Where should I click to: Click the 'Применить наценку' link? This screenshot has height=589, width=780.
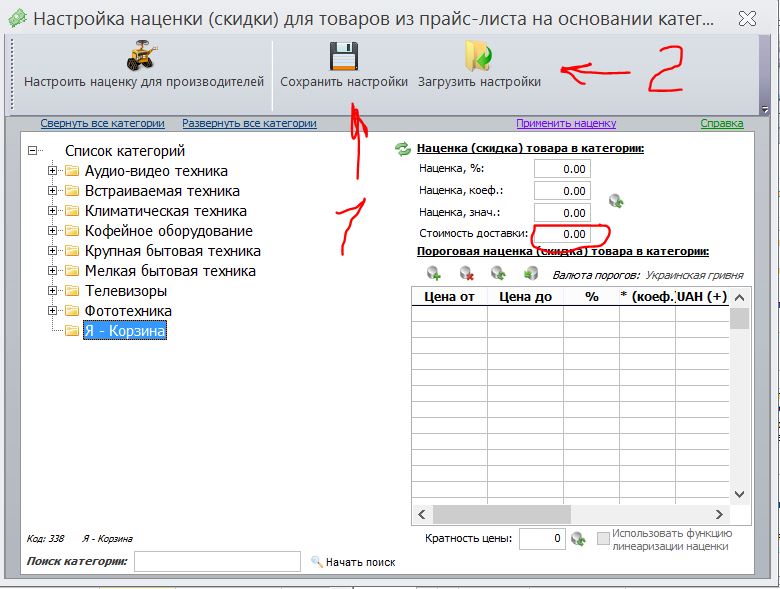pyautogui.click(x=566, y=123)
